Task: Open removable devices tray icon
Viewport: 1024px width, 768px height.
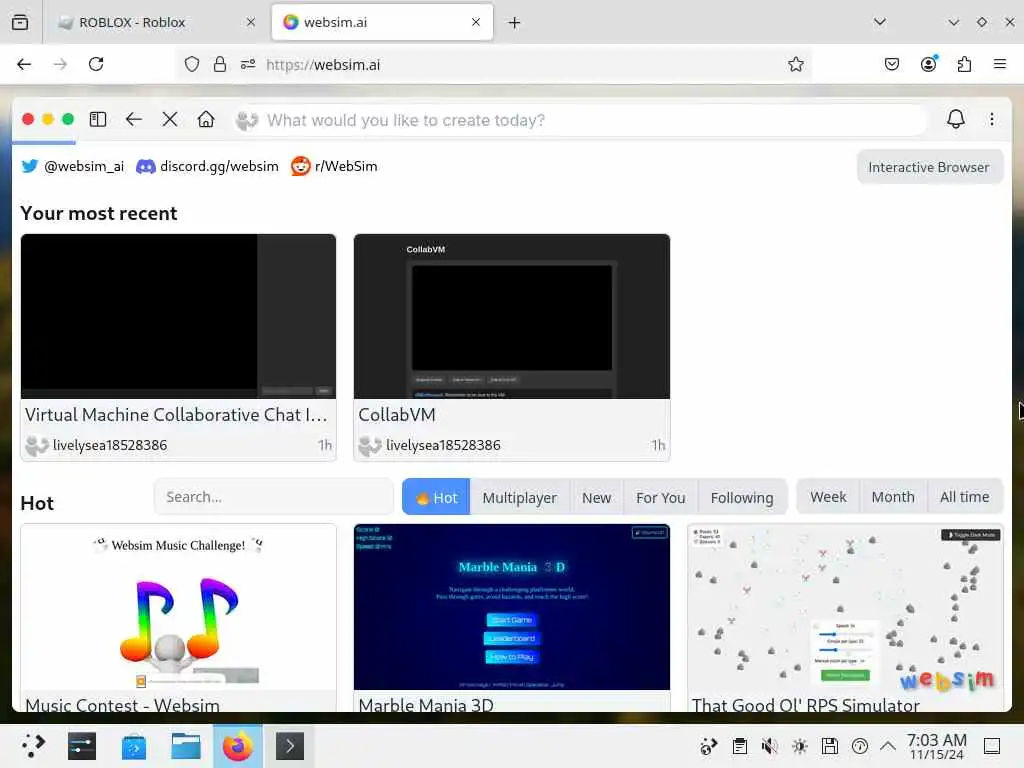Action: click(829, 746)
